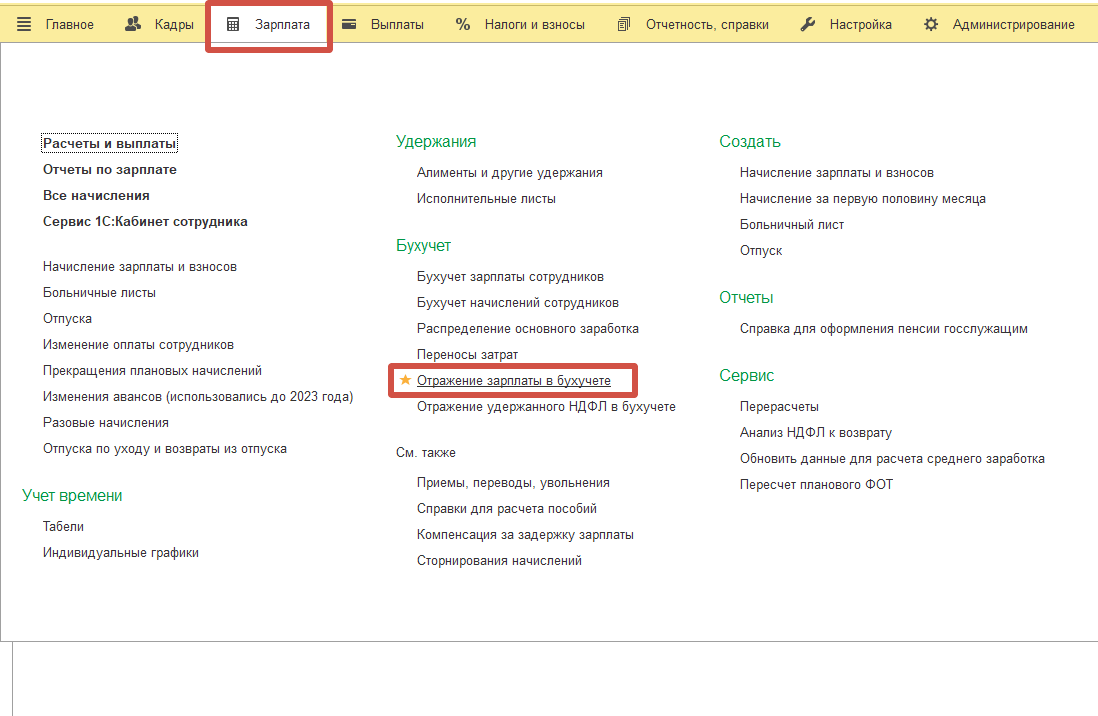The height and width of the screenshot is (716, 1098).
Task: Open Перерасчеты under Сервис
Action: click(x=779, y=406)
